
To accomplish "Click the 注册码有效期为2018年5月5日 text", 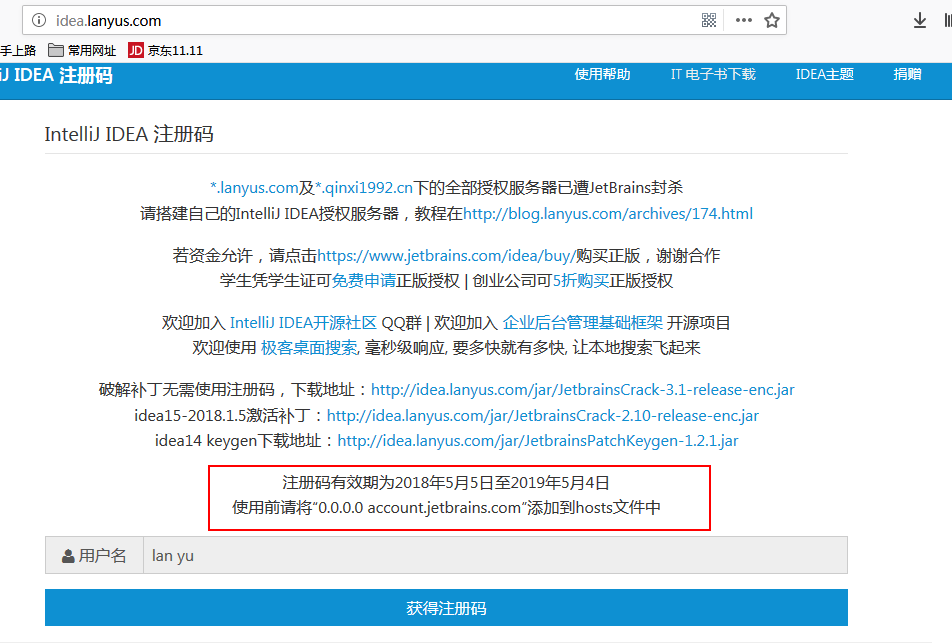I will [x=446, y=483].
